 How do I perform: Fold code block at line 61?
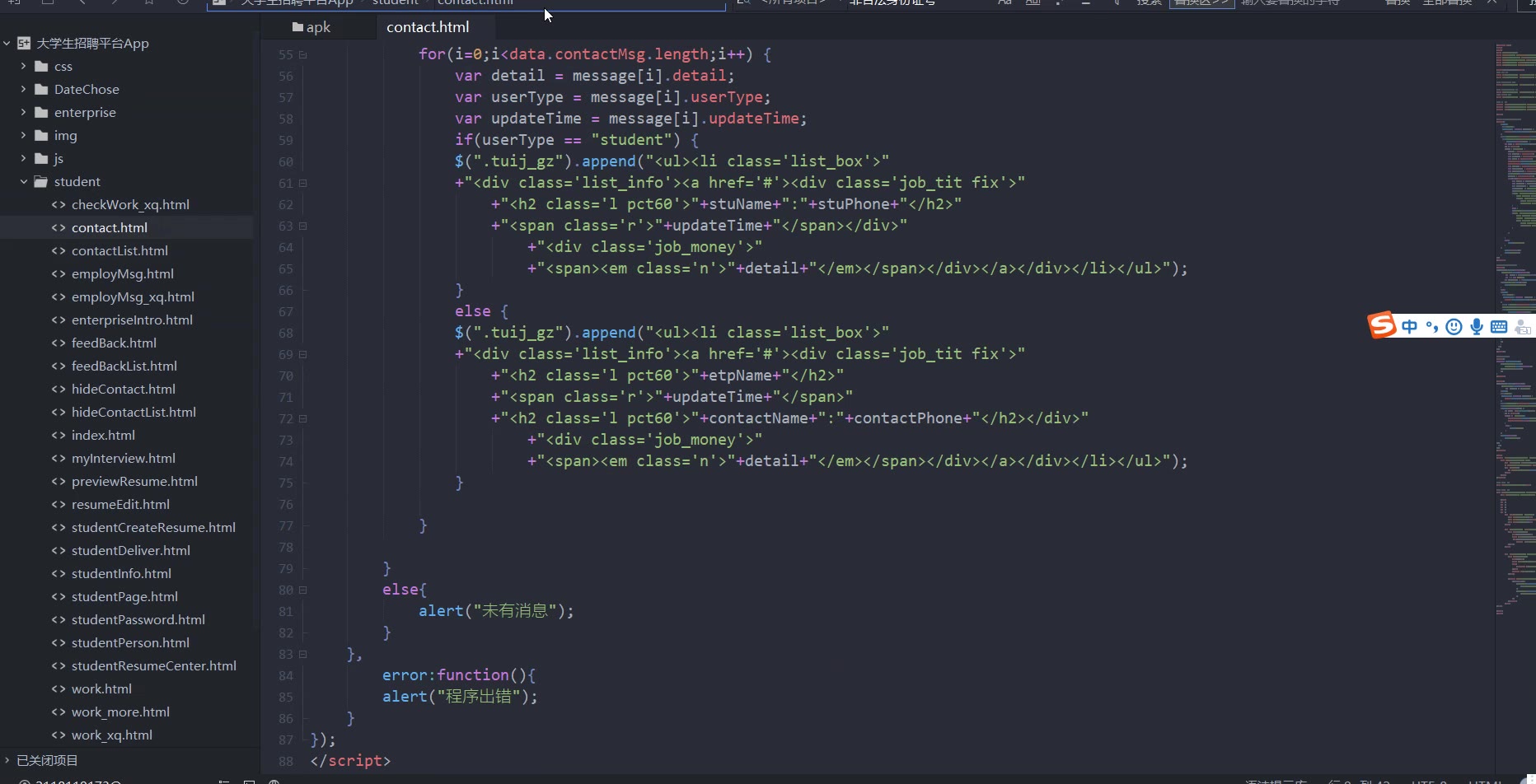(x=303, y=184)
